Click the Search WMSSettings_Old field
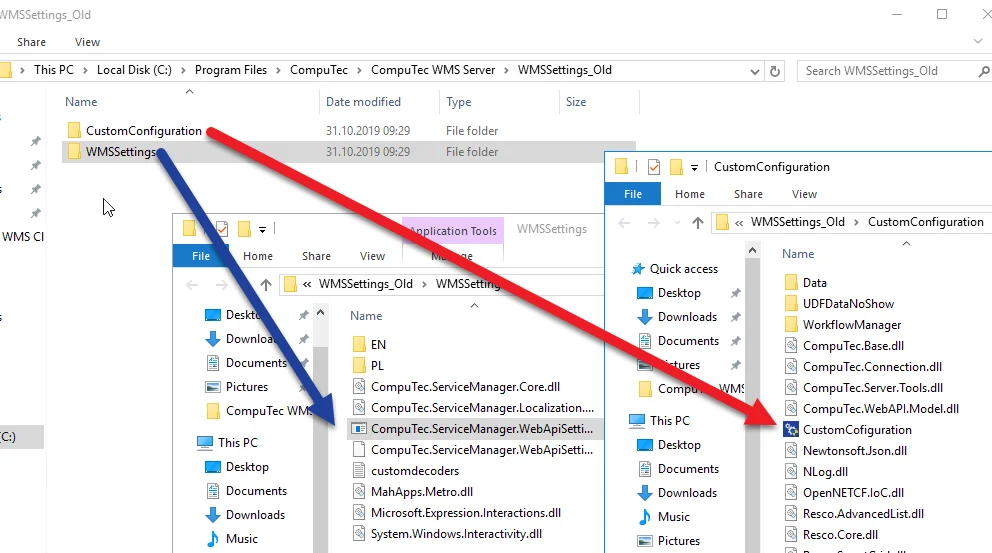Image resolution: width=992 pixels, height=553 pixels. coord(880,71)
